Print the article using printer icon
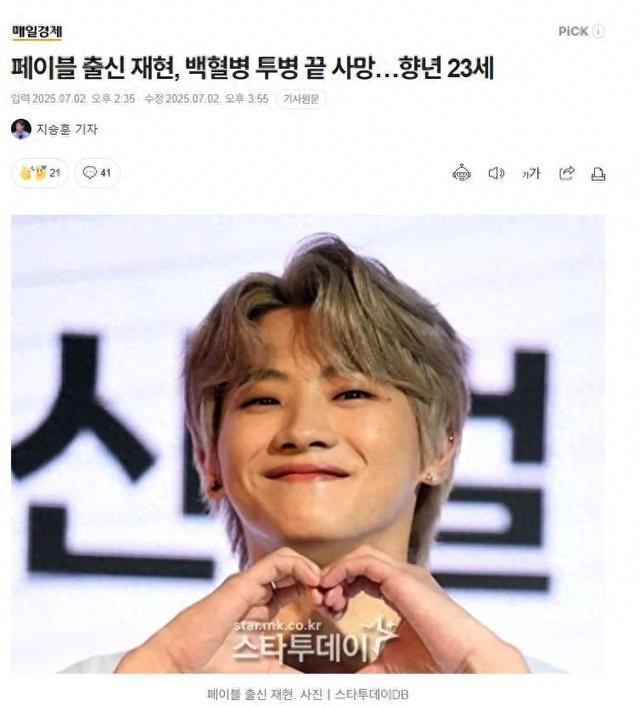Viewport: 640px width, 706px height. pos(598,174)
